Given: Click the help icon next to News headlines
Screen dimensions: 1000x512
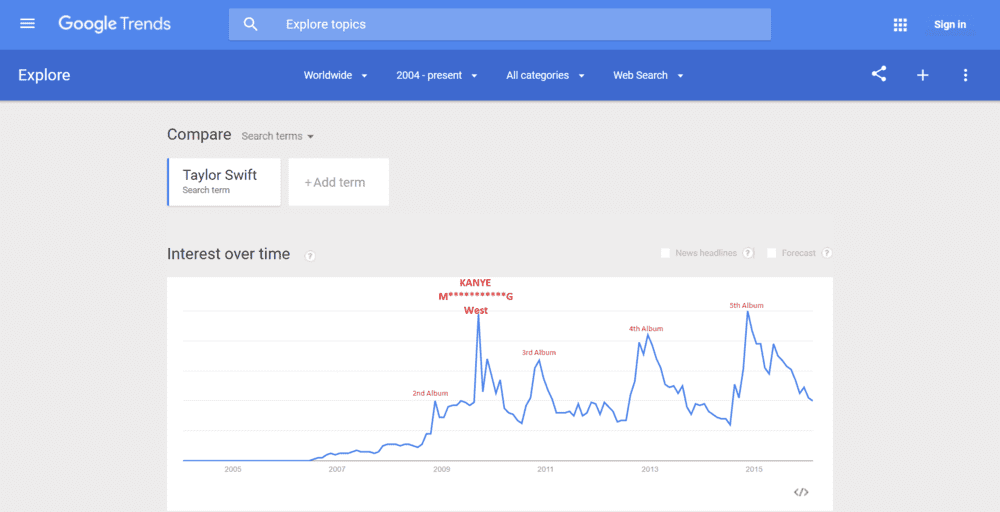Looking at the screenshot, I should [748, 253].
